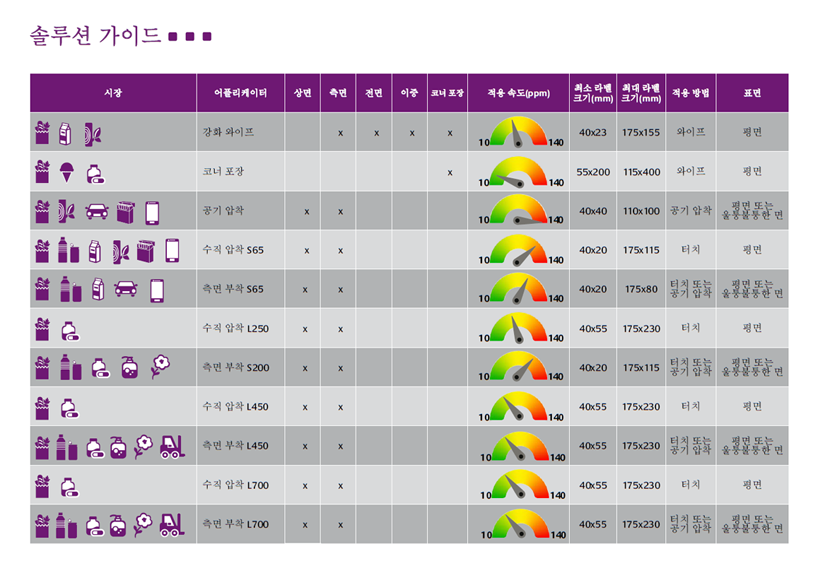Click the 적용 속도(ppm) column header
The image size is (830, 585).
click(x=519, y=93)
